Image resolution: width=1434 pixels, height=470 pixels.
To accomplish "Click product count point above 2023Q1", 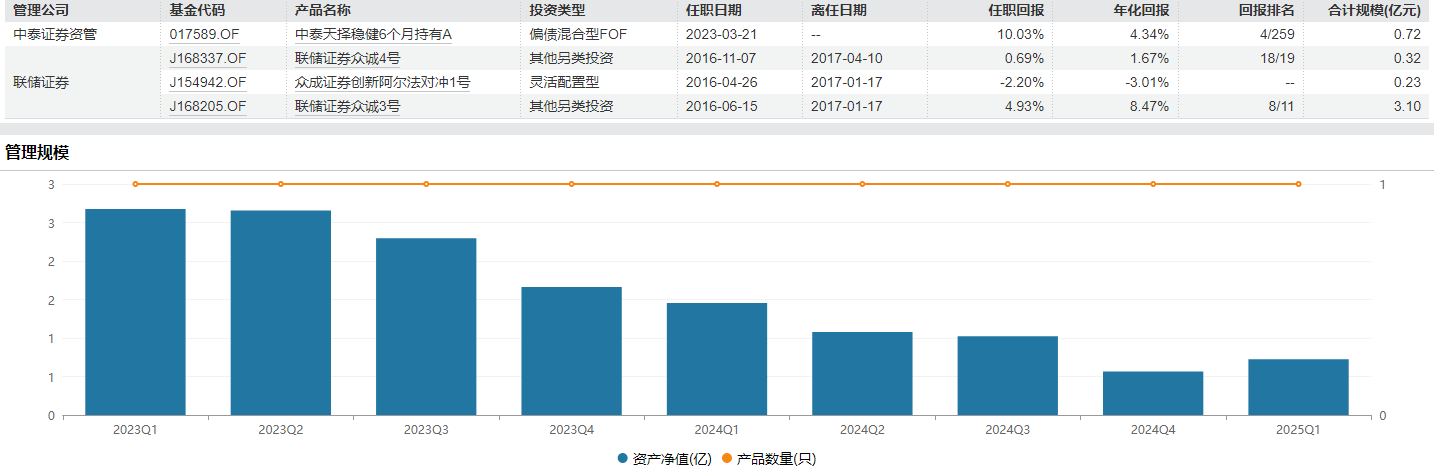I will coord(135,184).
